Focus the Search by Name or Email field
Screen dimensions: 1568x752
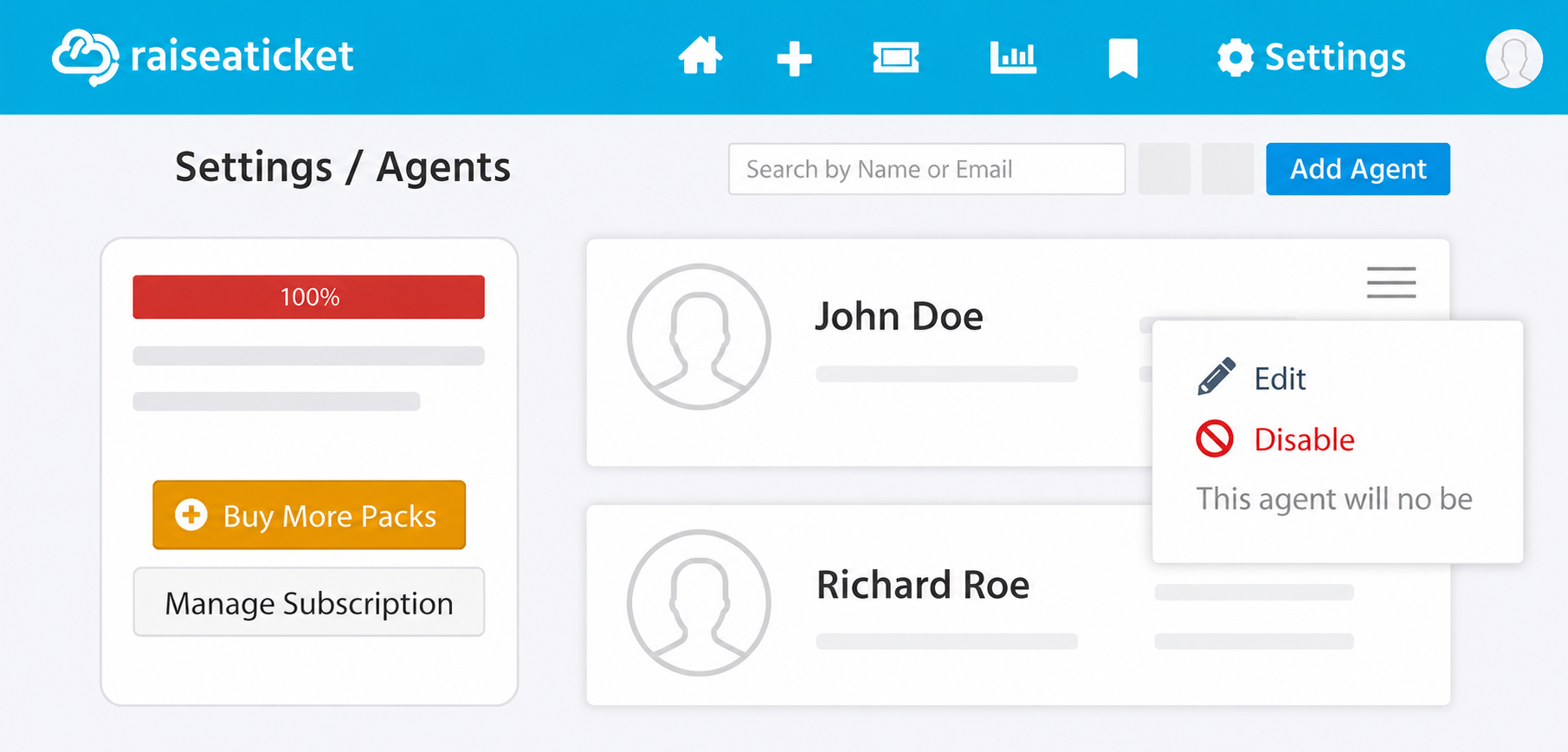coord(926,169)
